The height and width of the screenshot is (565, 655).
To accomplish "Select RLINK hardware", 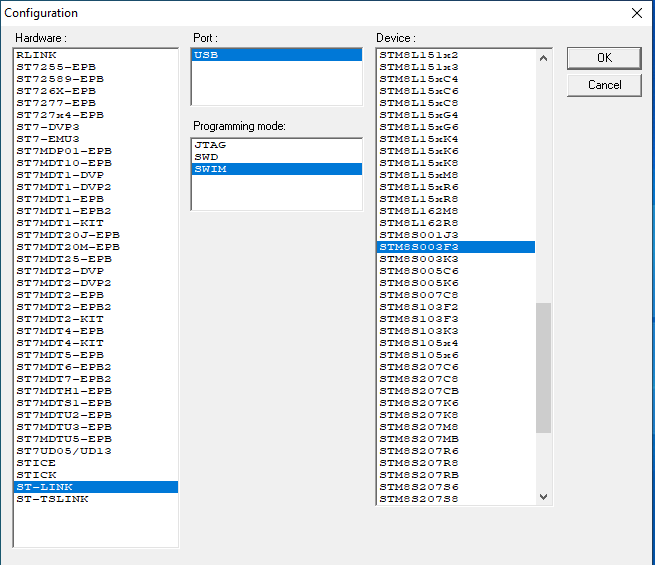I will 96,55.
